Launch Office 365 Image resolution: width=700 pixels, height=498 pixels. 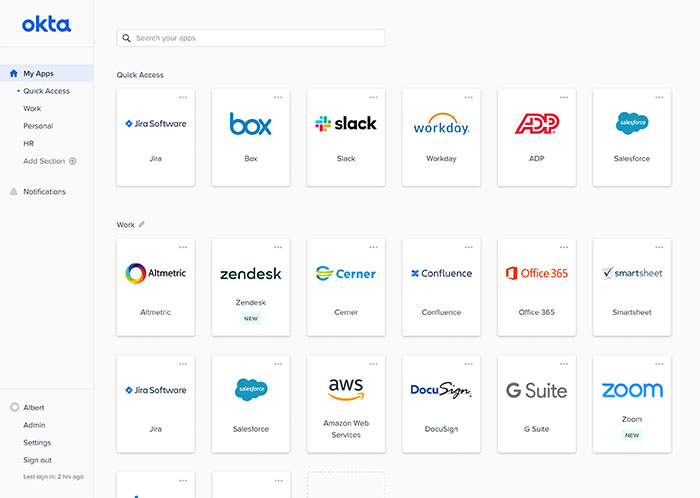click(x=537, y=287)
